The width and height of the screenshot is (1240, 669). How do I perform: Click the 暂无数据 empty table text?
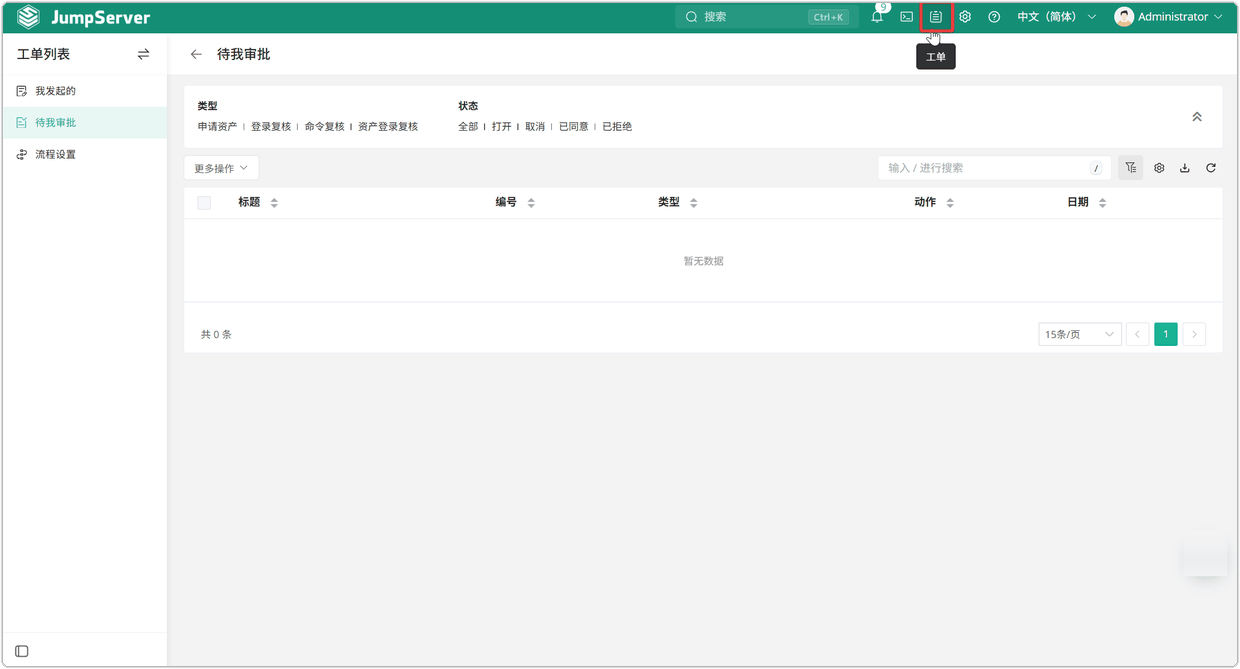click(703, 261)
